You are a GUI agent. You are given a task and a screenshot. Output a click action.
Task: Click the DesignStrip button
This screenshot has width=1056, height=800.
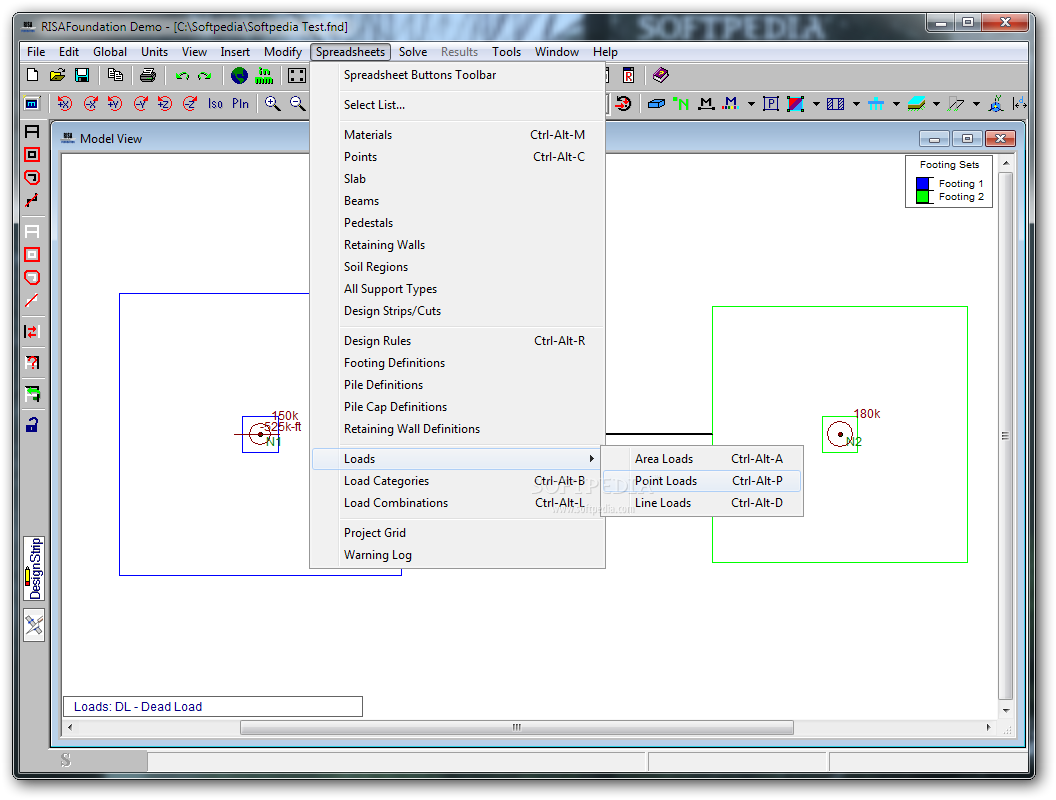click(x=34, y=568)
